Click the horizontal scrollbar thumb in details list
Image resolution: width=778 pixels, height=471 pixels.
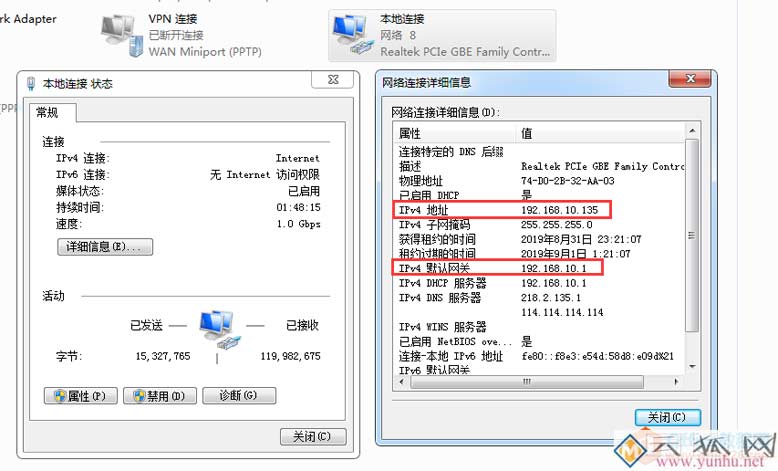(x=527, y=382)
